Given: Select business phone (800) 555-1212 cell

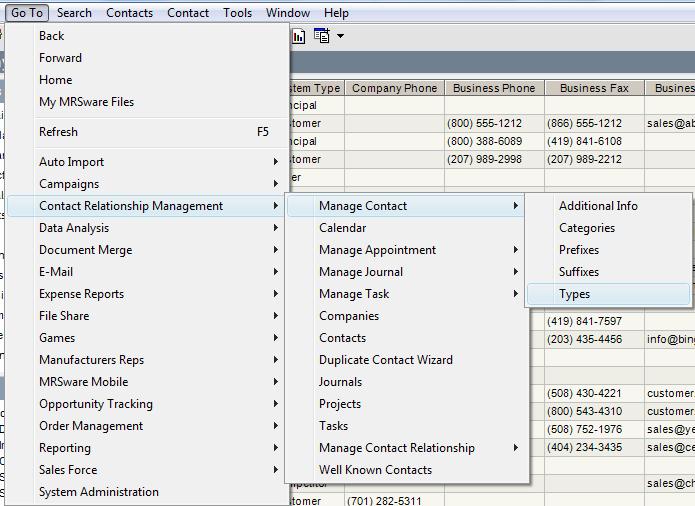Looking at the screenshot, I should 494,123.
